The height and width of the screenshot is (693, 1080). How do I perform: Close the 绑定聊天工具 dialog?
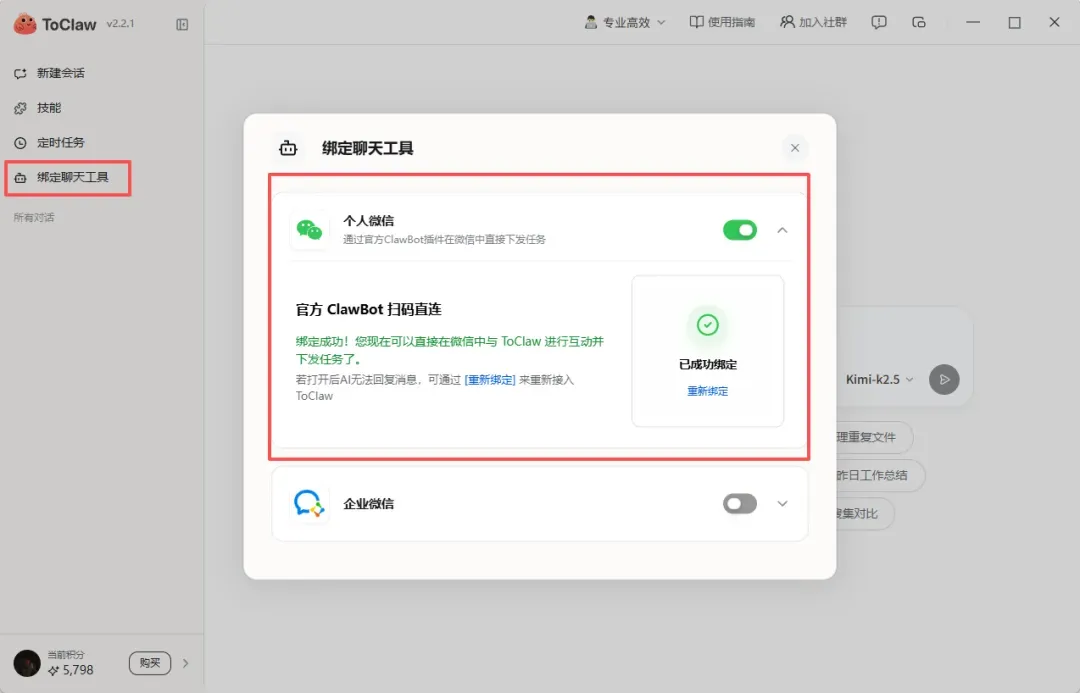tap(795, 148)
